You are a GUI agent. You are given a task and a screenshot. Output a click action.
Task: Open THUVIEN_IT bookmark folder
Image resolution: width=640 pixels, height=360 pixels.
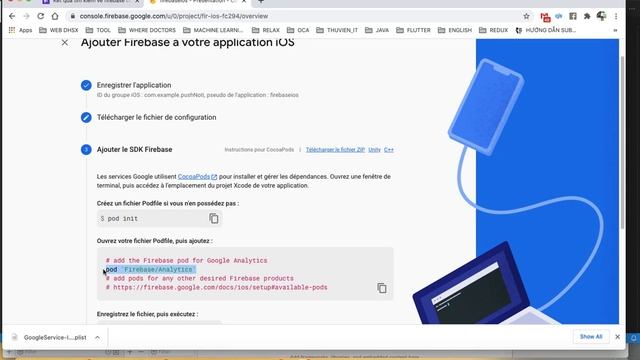click(x=337, y=30)
